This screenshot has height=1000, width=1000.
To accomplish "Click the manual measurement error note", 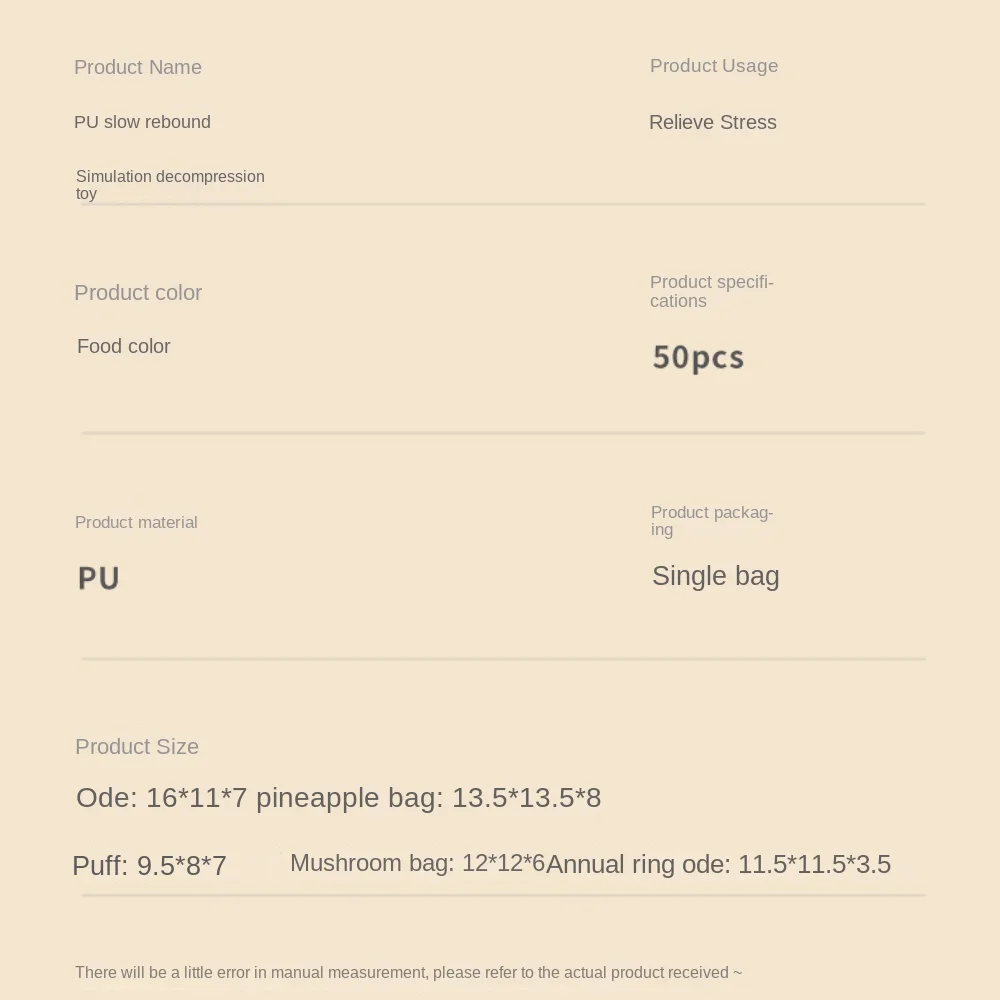I will (408, 972).
